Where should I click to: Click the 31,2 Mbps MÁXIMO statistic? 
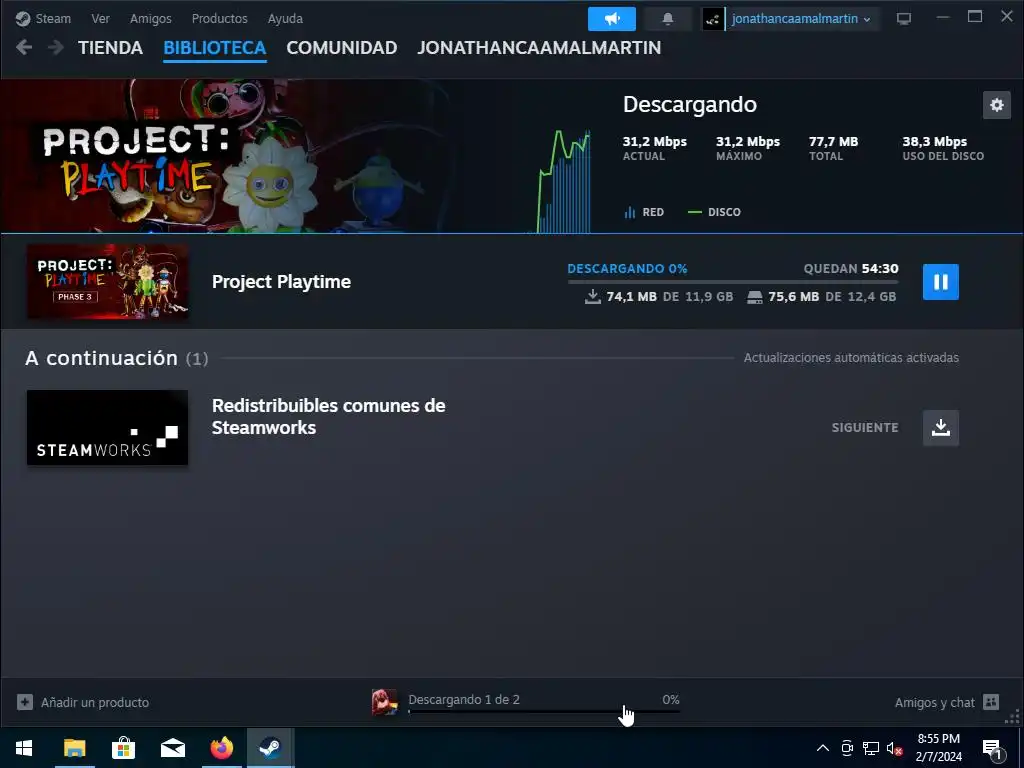(748, 148)
